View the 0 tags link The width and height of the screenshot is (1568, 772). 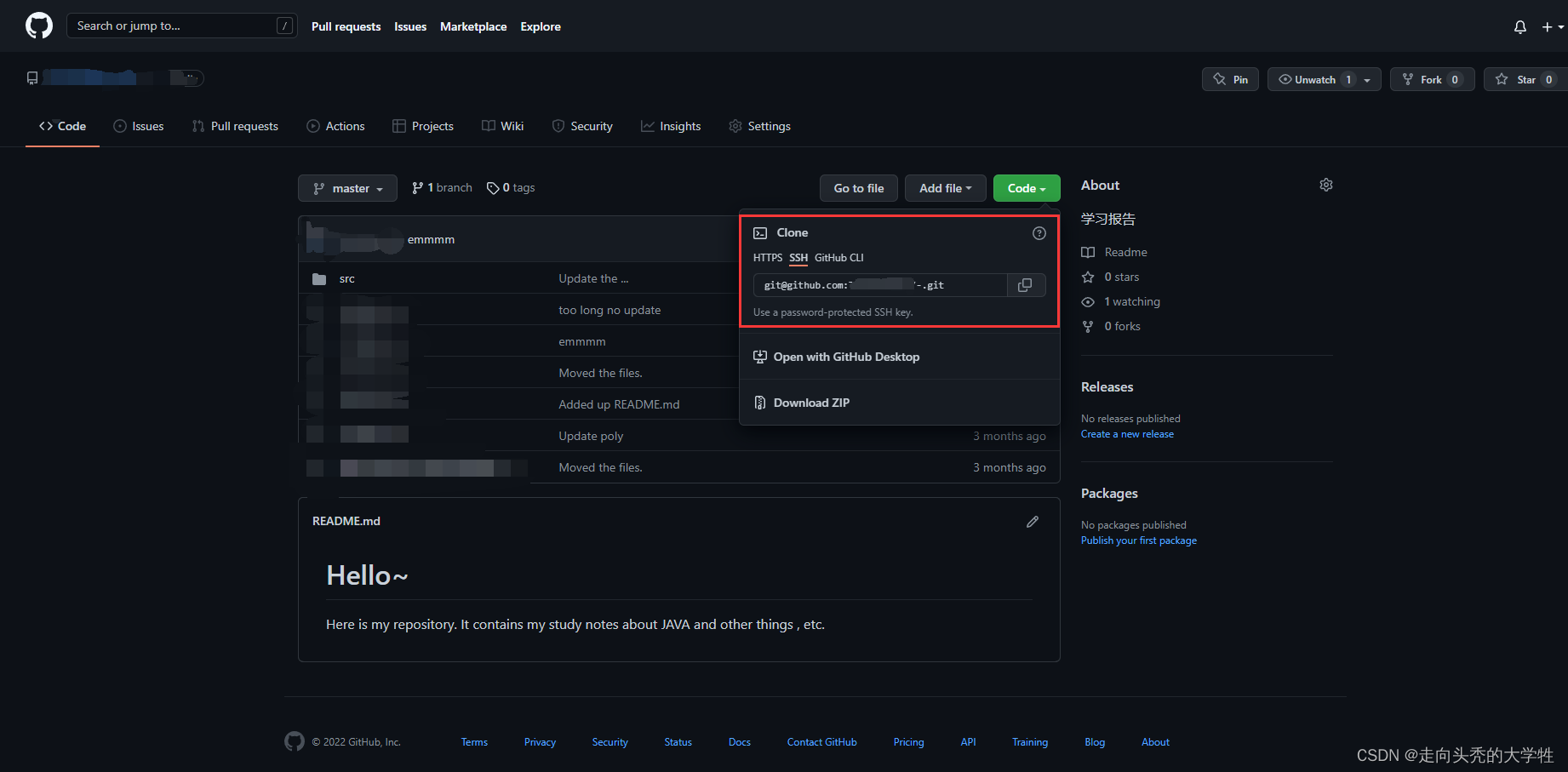[511, 187]
